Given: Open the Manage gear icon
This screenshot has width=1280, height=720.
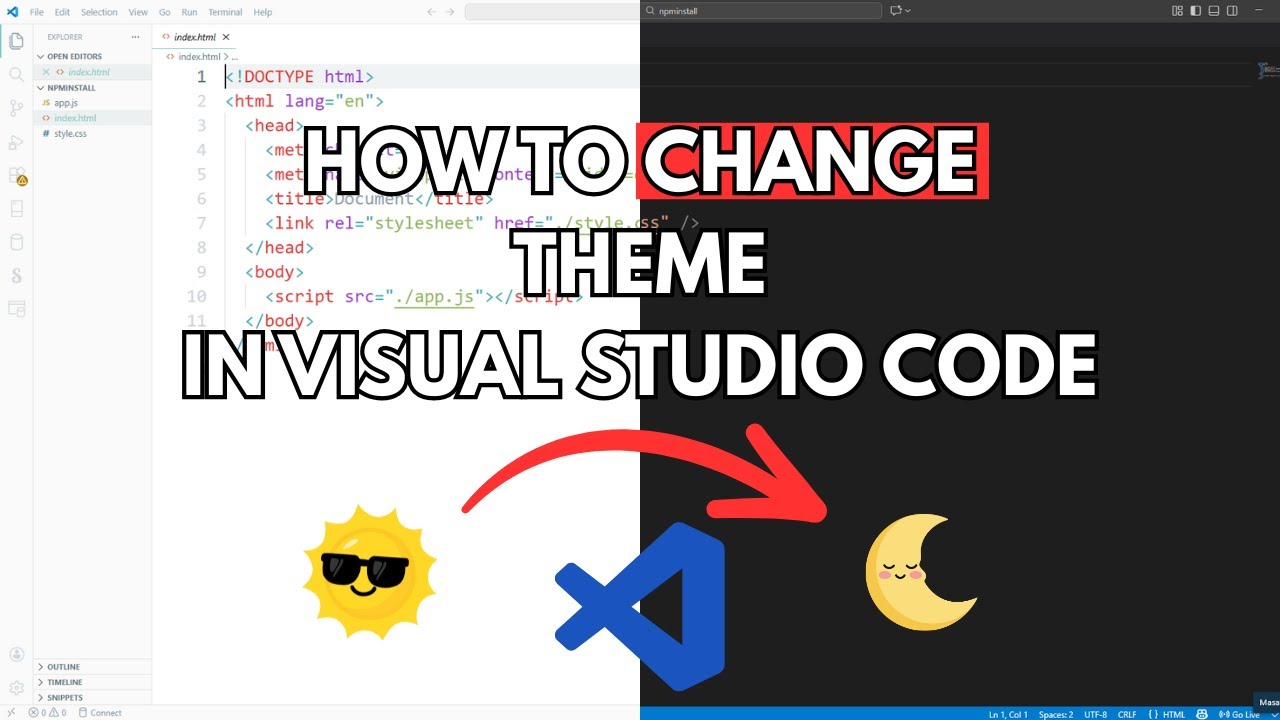Looking at the screenshot, I should tap(16, 688).
